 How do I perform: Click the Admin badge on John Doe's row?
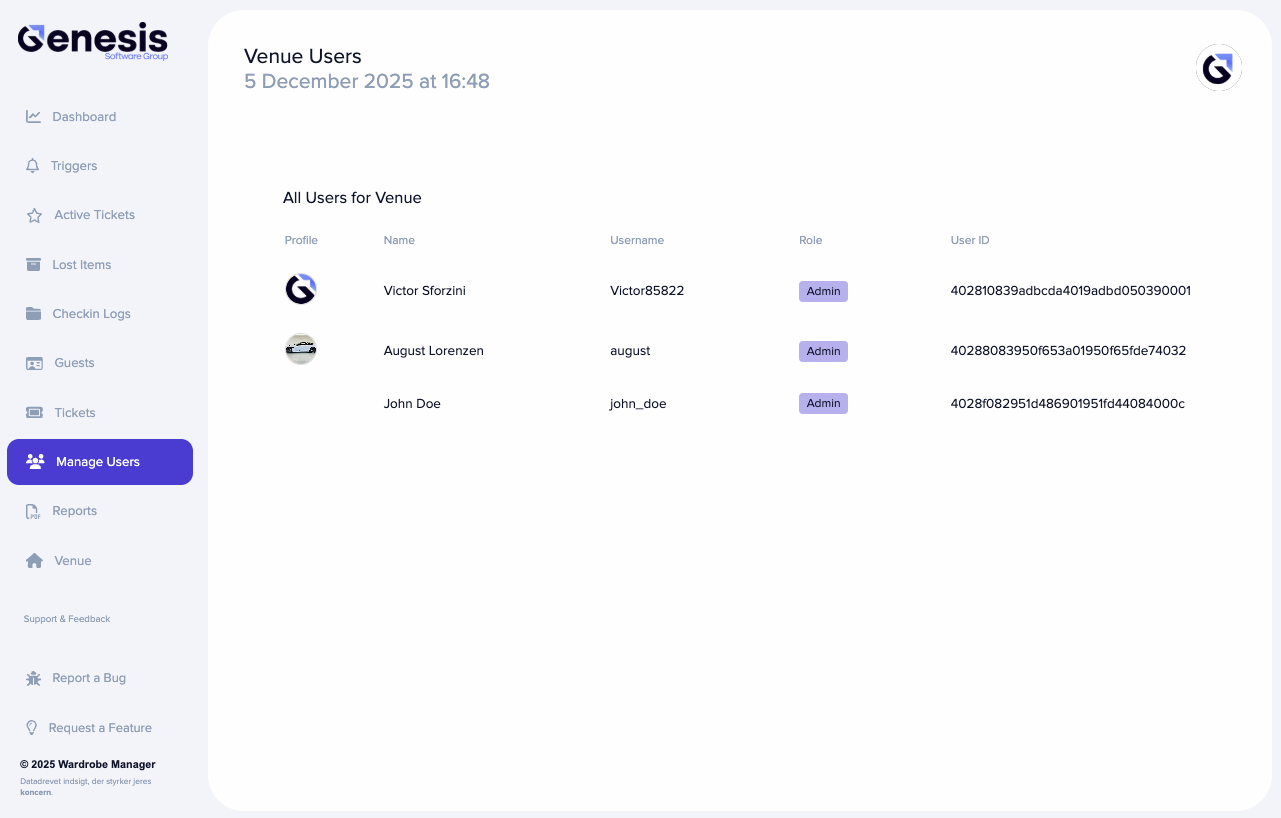pos(823,403)
